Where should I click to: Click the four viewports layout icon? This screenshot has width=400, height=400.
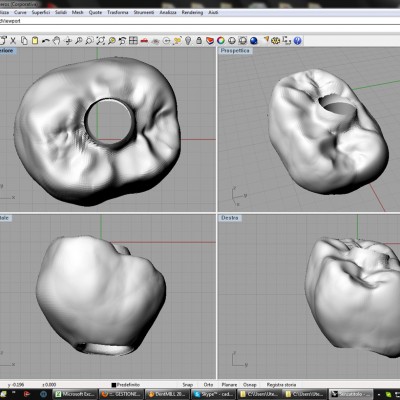tap(133, 41)
